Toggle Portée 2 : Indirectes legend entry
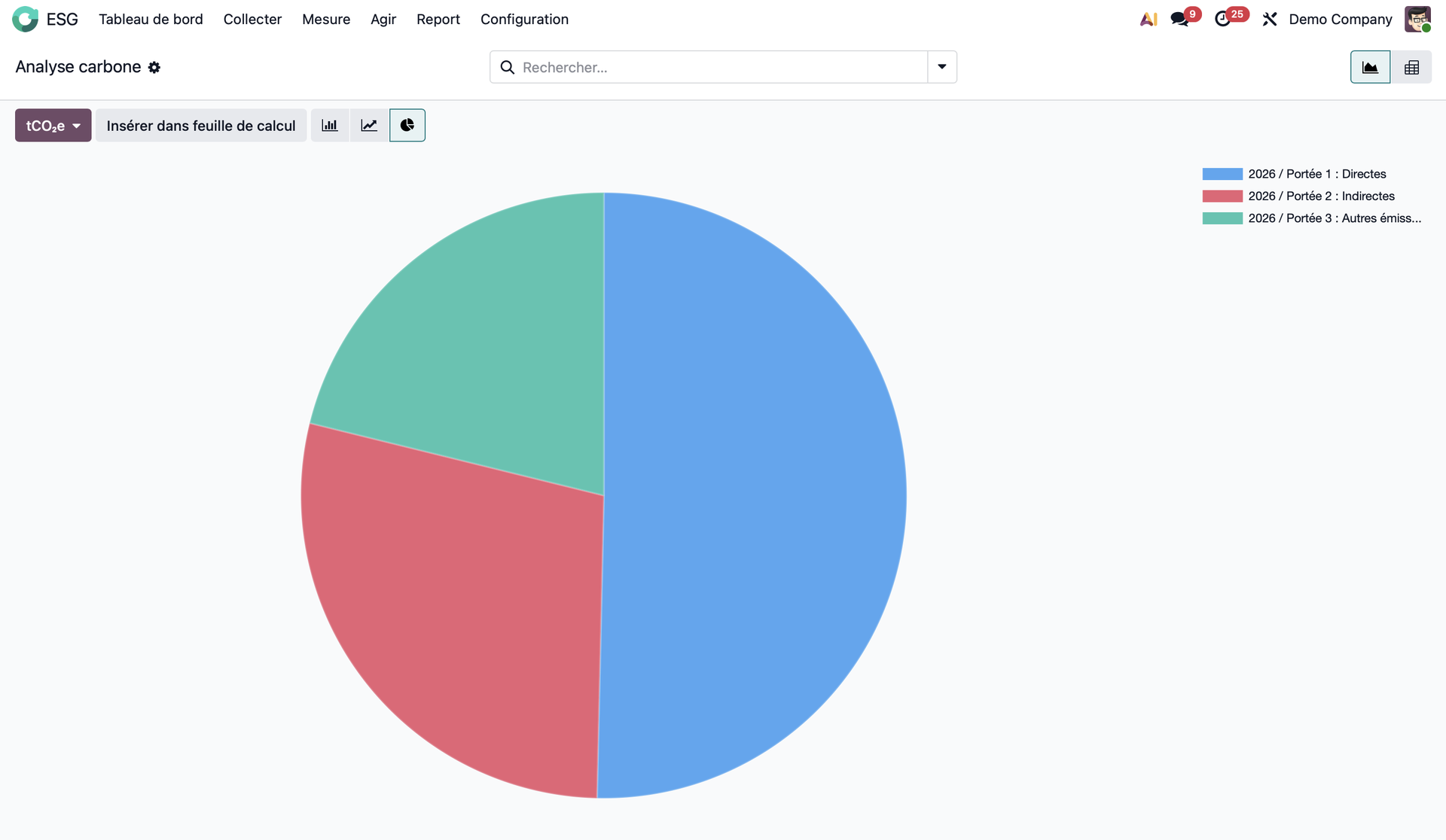 [x=1321, y=196]
